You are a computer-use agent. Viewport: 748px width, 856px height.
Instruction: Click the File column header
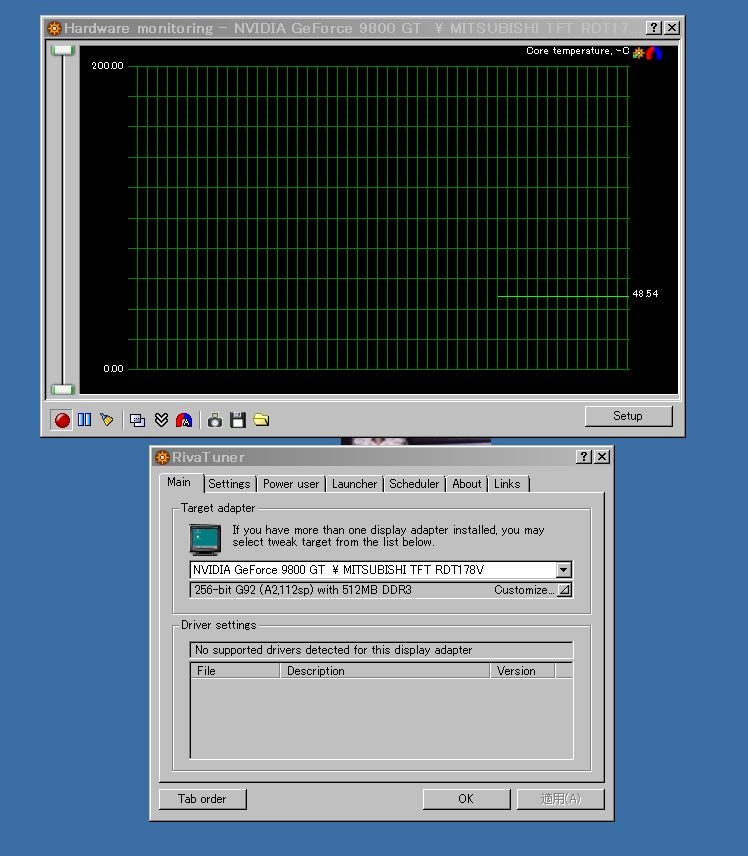[x=235, y=671]
